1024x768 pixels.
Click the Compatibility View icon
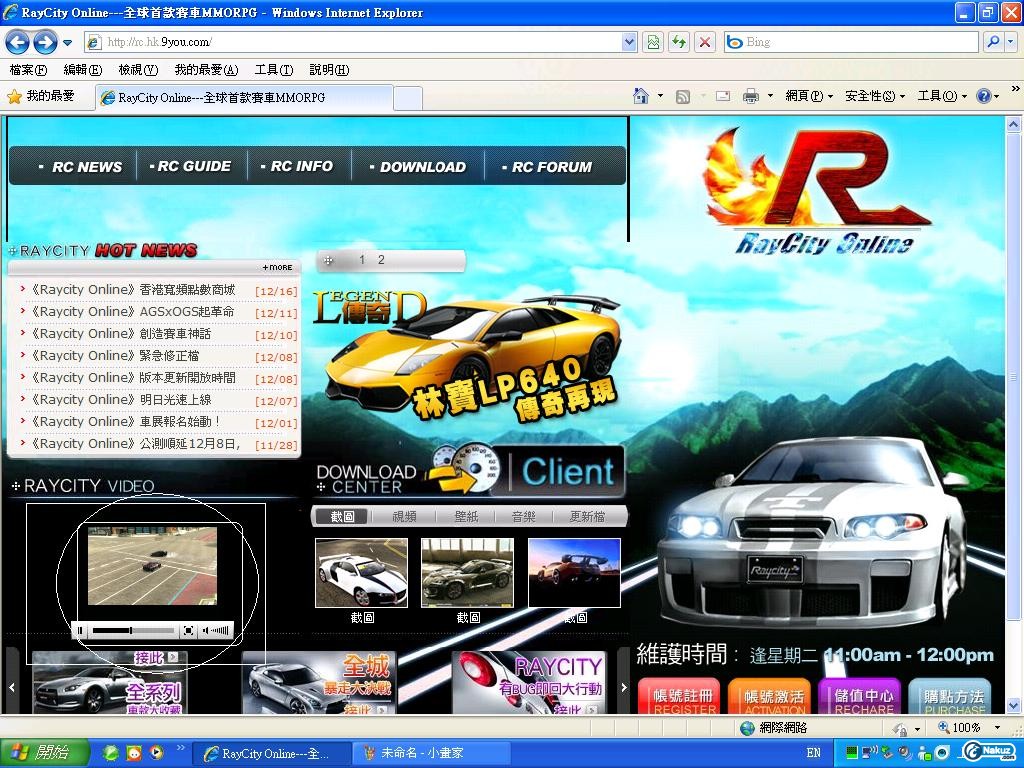pos(653,42)
